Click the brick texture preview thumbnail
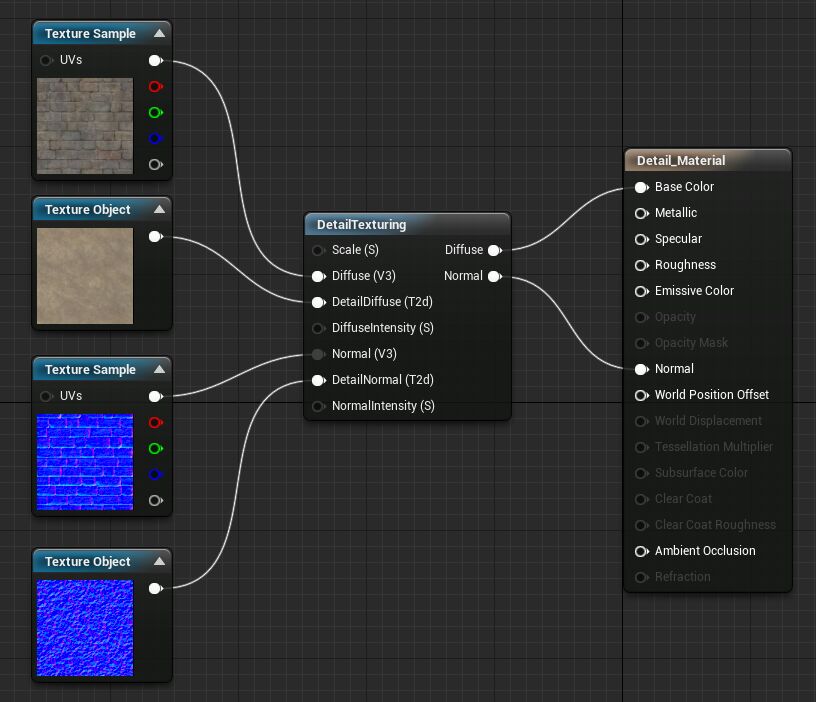 tap(85, 126)
